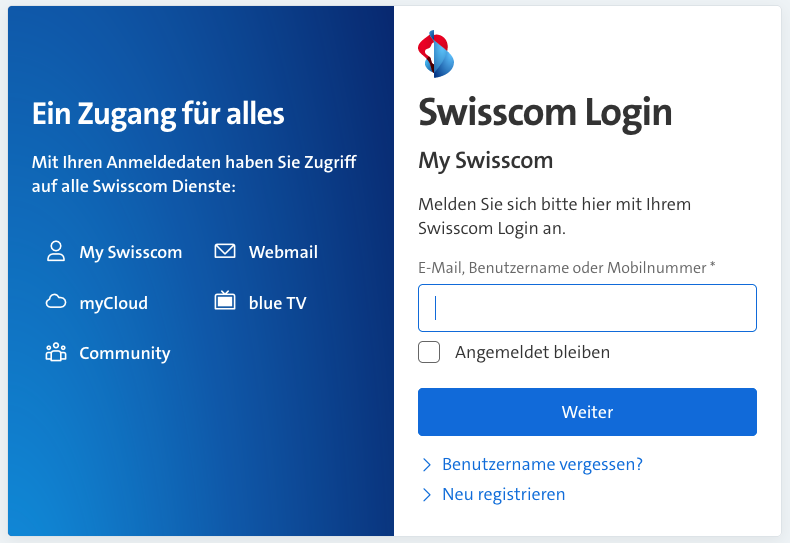Click the Webmail envelope icon
The height and width of the screenshot is (543, 790).
[225, 252]
